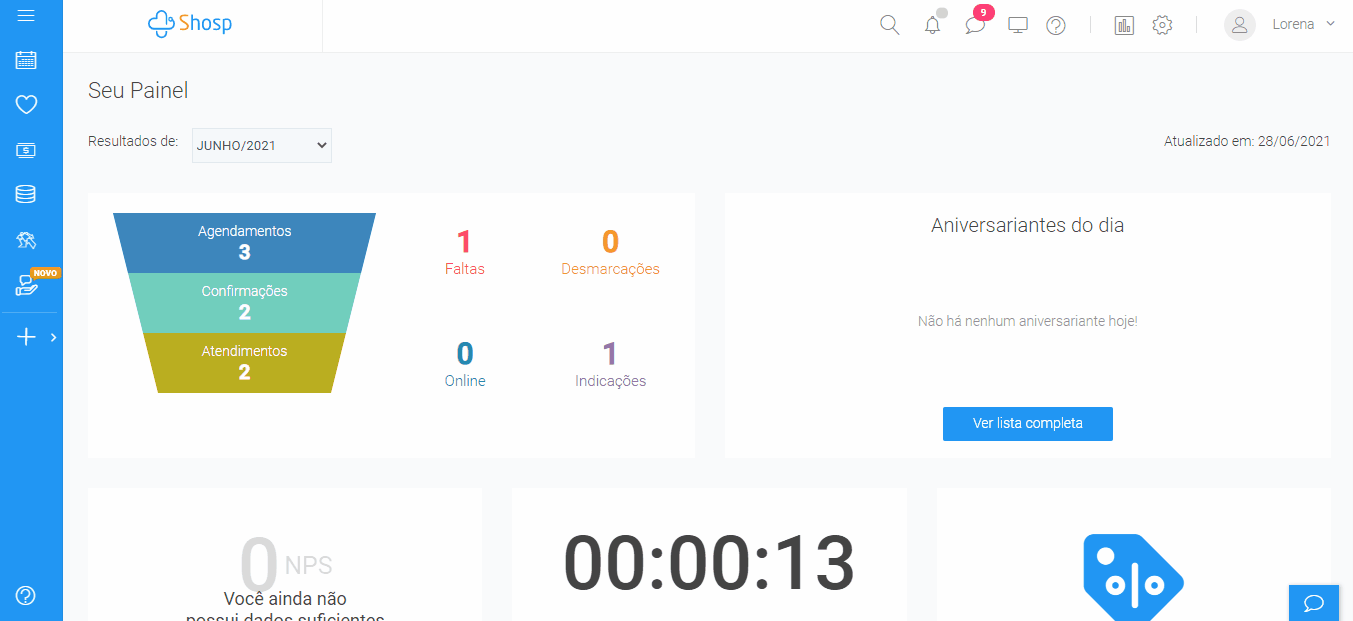Click the Ver lista completa button

[1027, 423]
